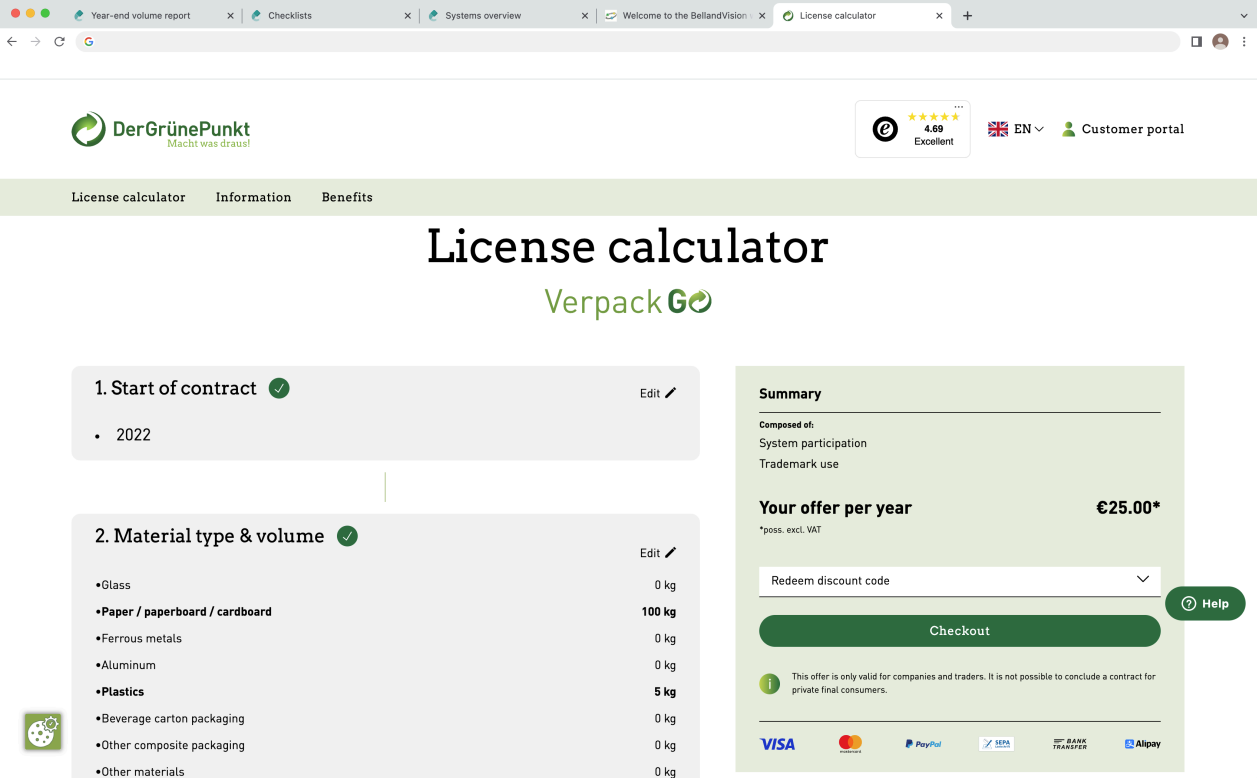The width and height of the screenshot is (1257, 778).
Task: Open the EN language selector
Action: pyautogui.click(x=1016, y=129)
